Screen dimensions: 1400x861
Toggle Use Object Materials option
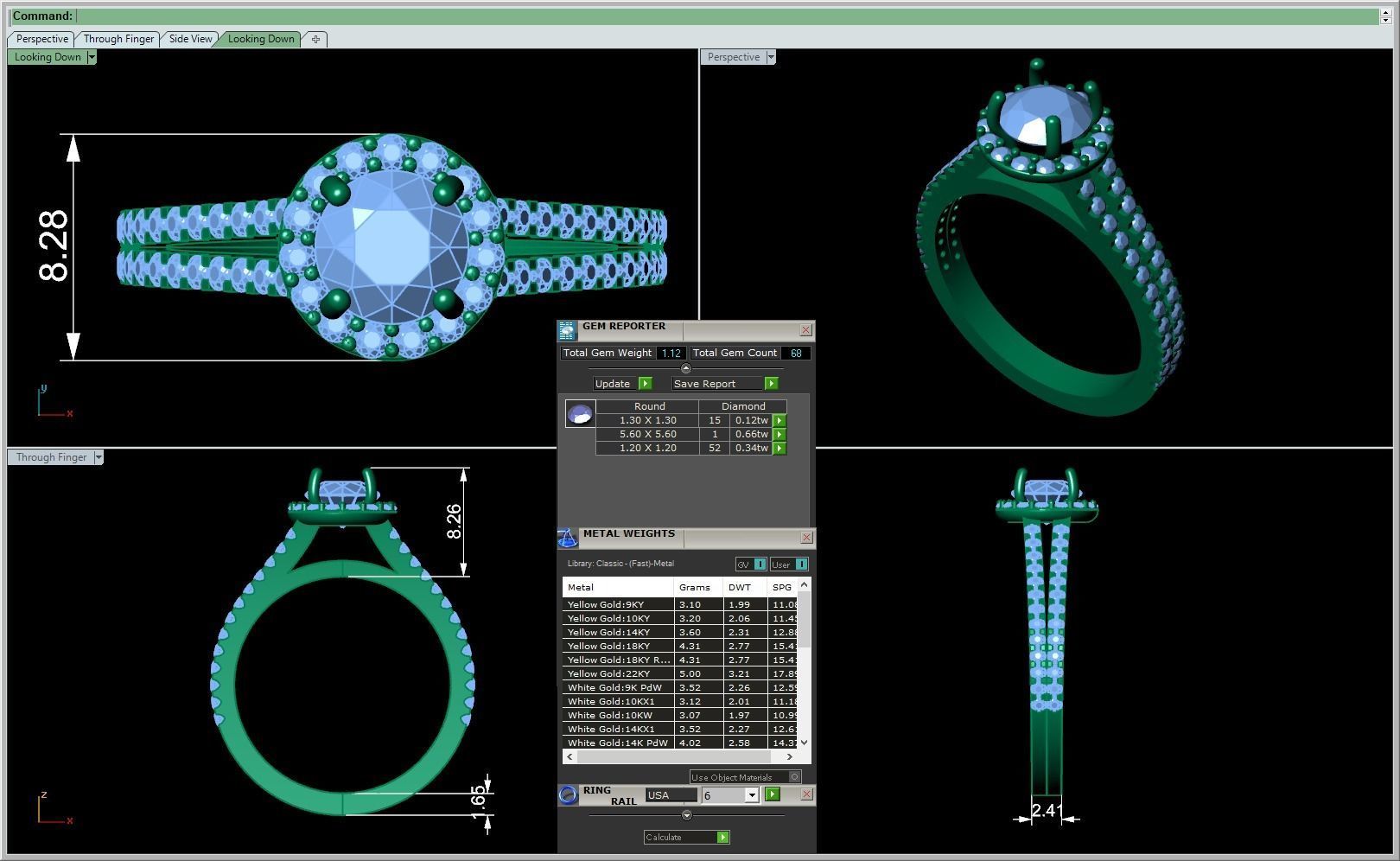tap(746, 776)
